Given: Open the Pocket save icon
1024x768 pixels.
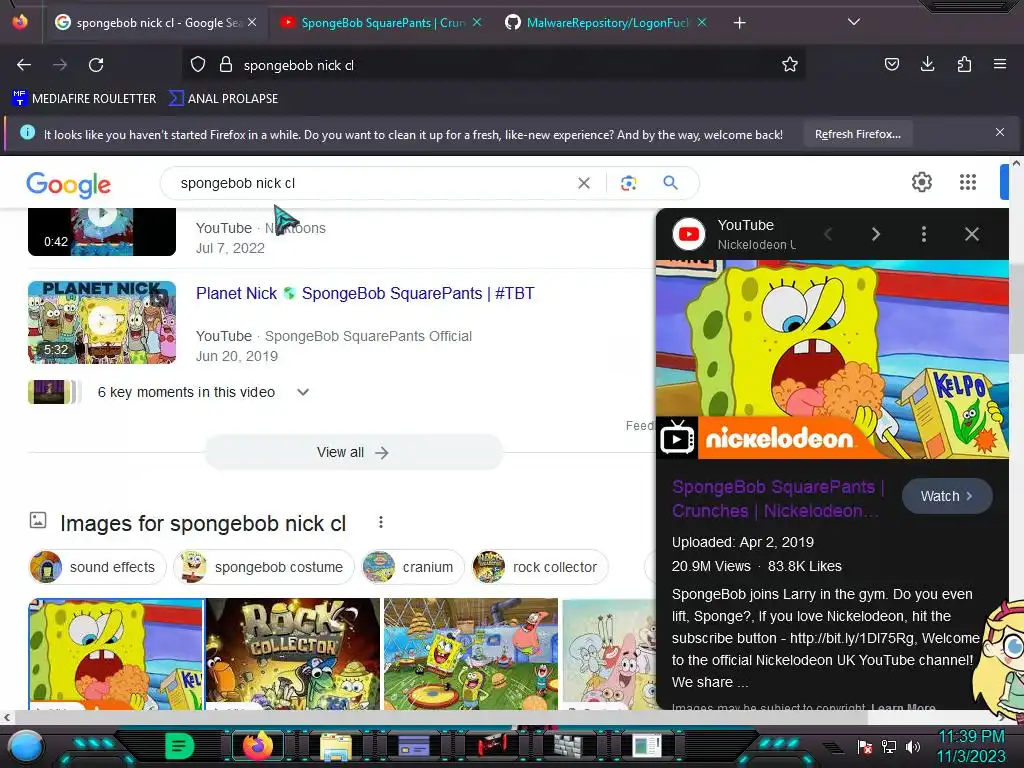Looking at the screenshot, I should pyautogui.click(x=891, y=64).
